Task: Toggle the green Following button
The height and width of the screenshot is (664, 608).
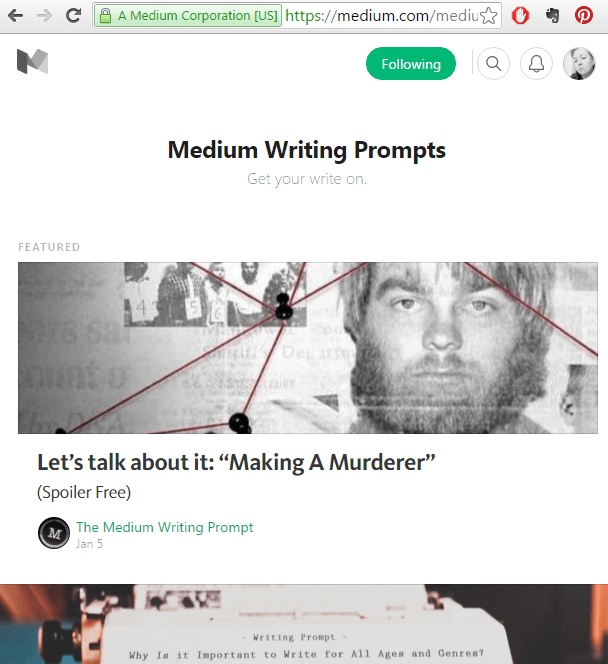Action: 411,64
